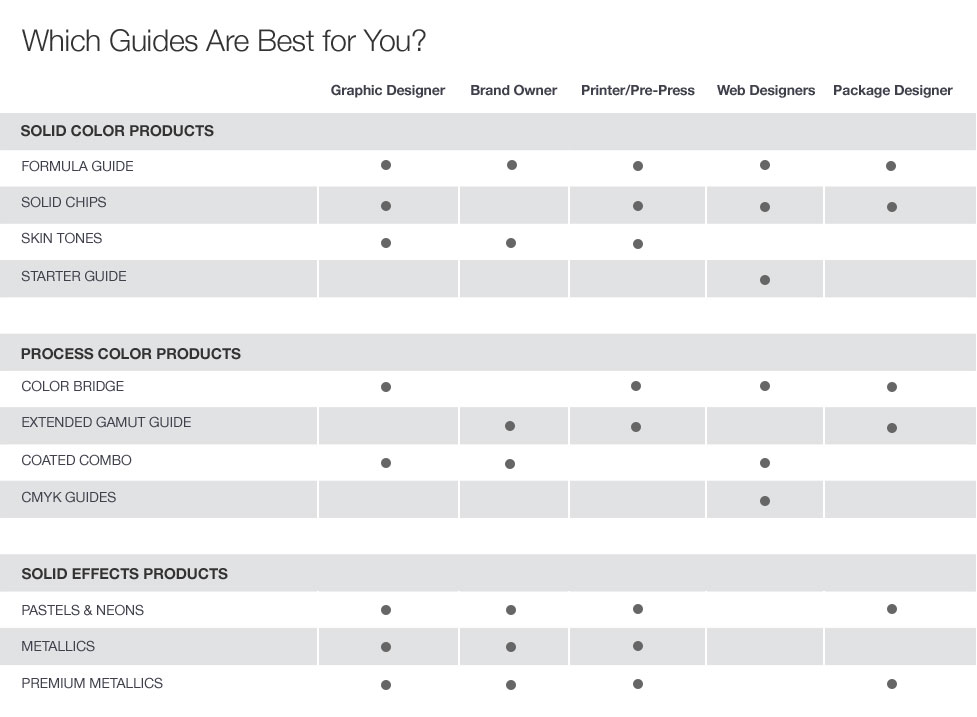The width and height of the screenshot is (977, 717).
Task: Click the Which Guides Are Best heading
Action: click(224, 41)
